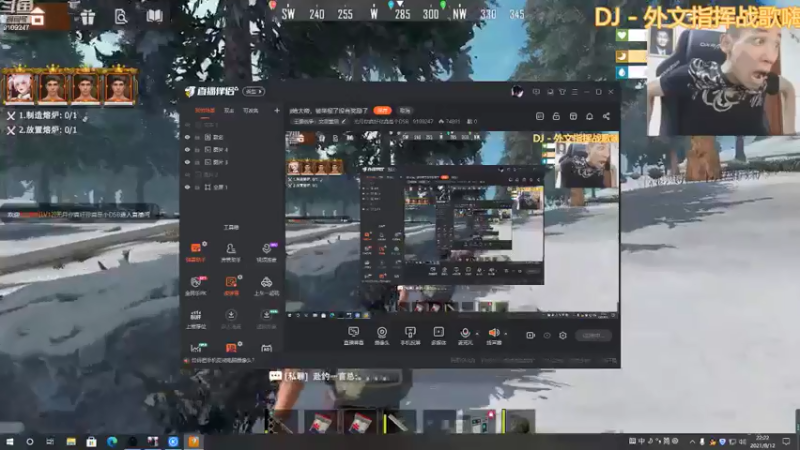800x450 pixels.
Task: Launch Microsoft Edge from taskbar
Action: [x=112, y=441]
